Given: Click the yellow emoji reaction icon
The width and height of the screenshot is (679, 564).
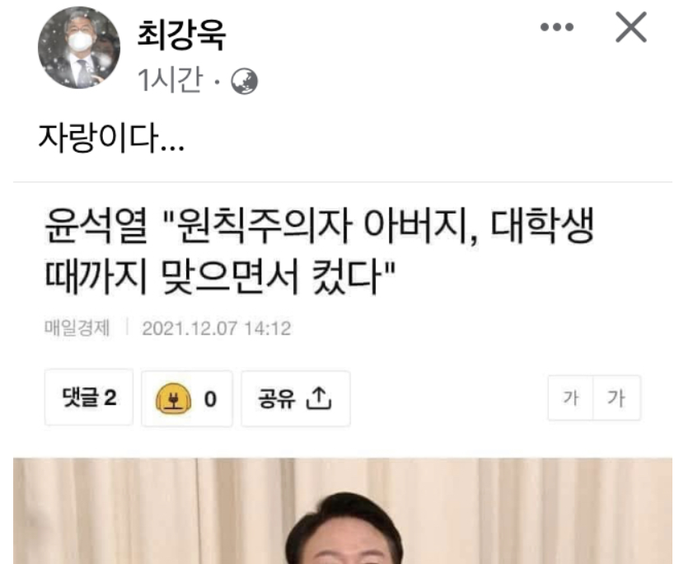Looking at the screenshot, I should click(173, 399).
